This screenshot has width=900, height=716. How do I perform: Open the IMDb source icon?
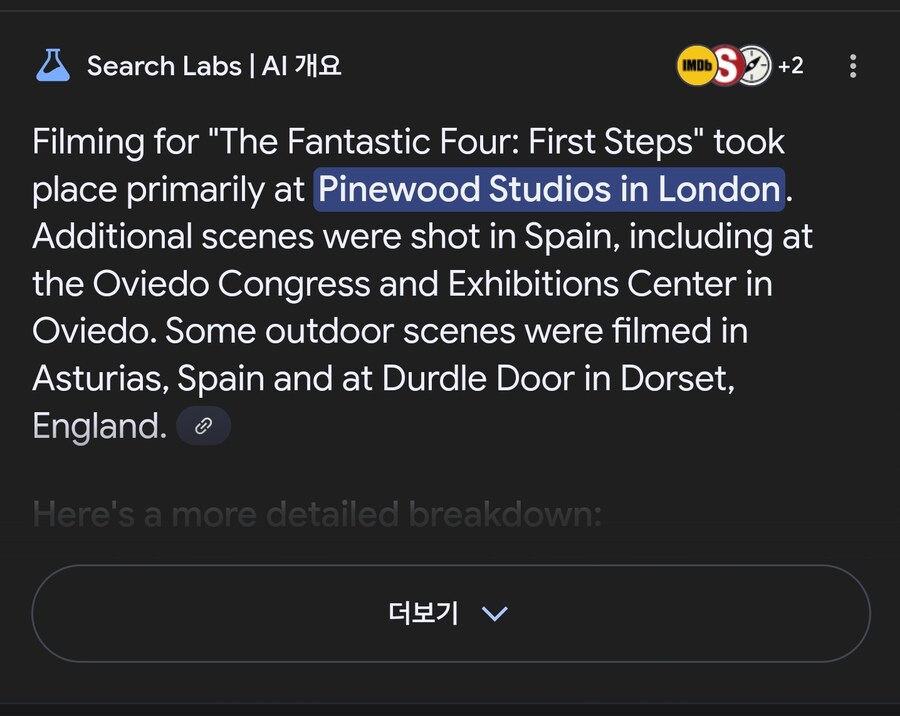coord(696,65)
